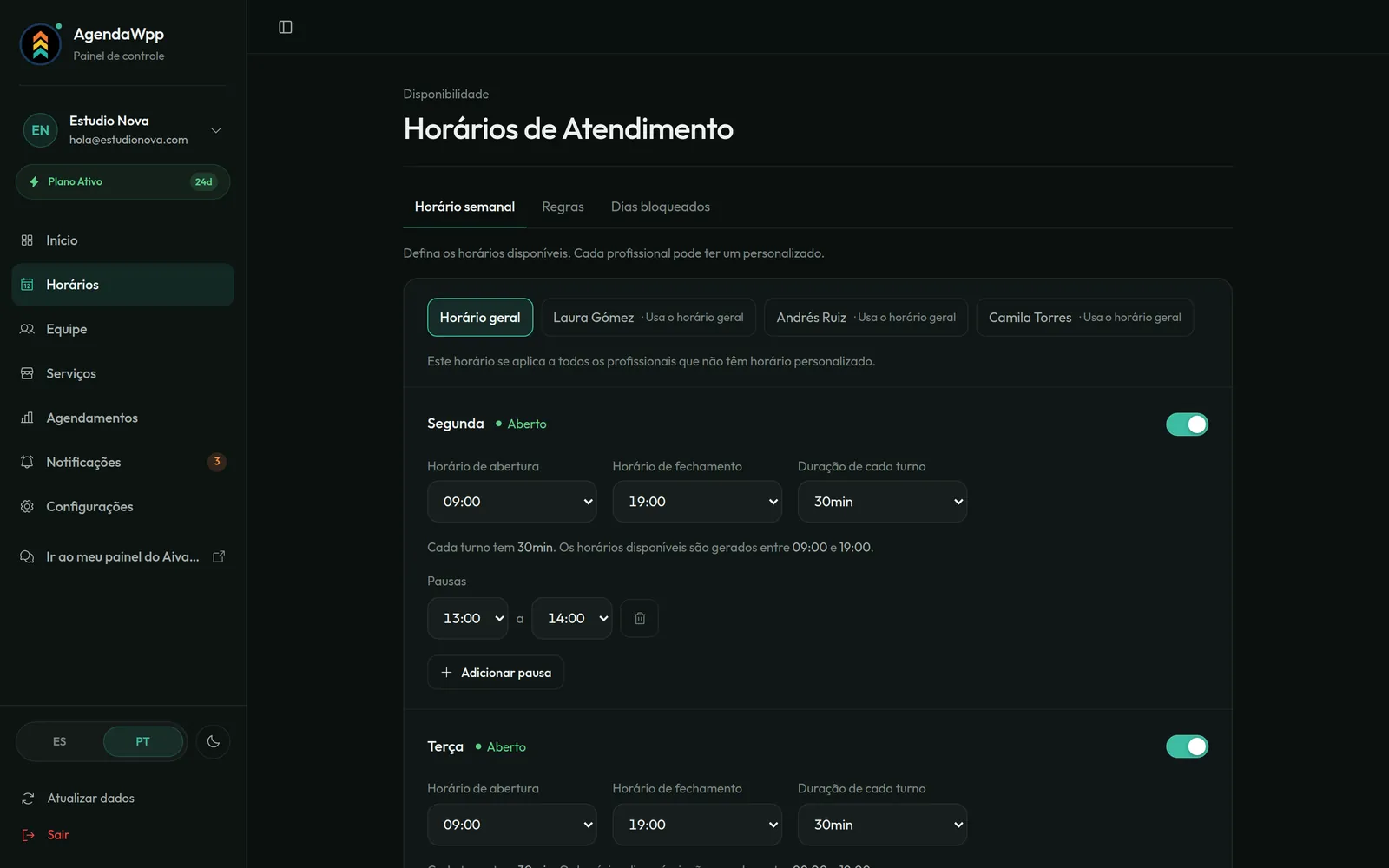The height and width of the screenshot is (868, 1389).
Task: Click the AgendaWpp logo icon
Action: coord(41,44)
